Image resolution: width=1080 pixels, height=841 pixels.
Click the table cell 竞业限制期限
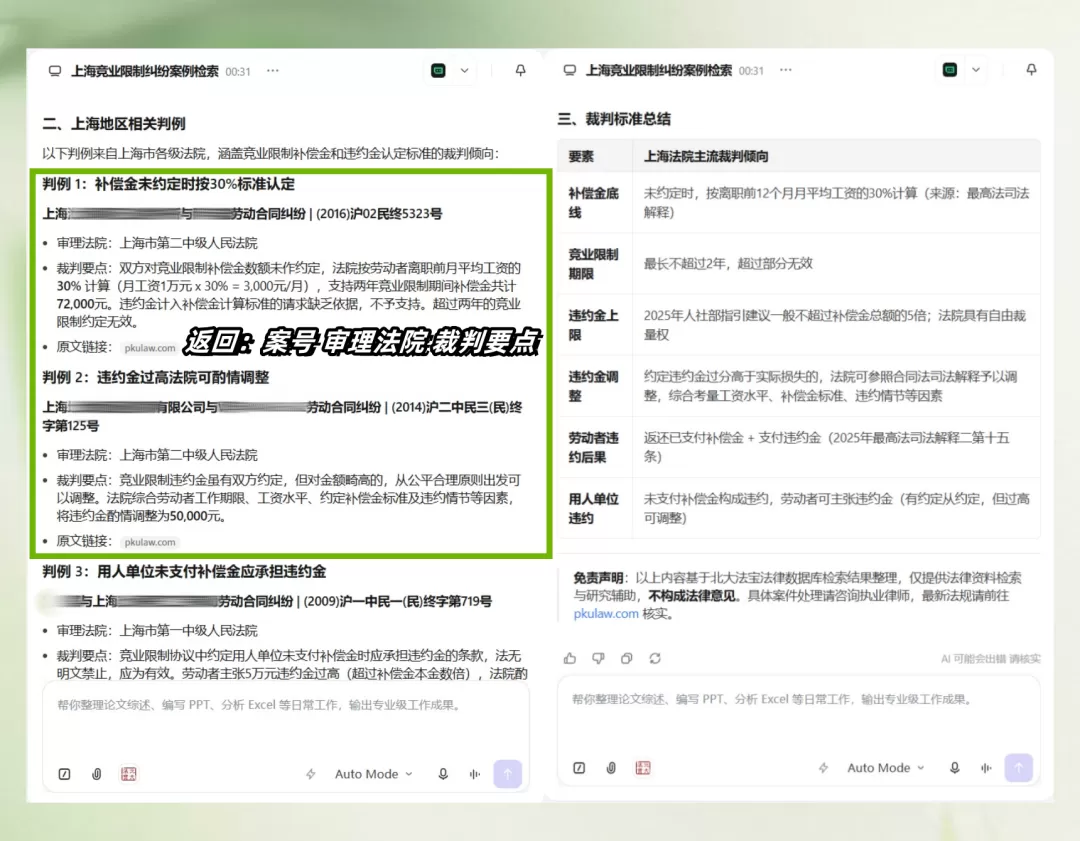[x=593, y=264]
